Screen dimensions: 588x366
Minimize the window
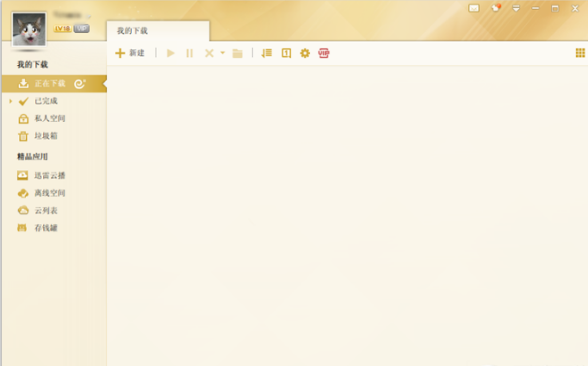(x=536, y=8)
